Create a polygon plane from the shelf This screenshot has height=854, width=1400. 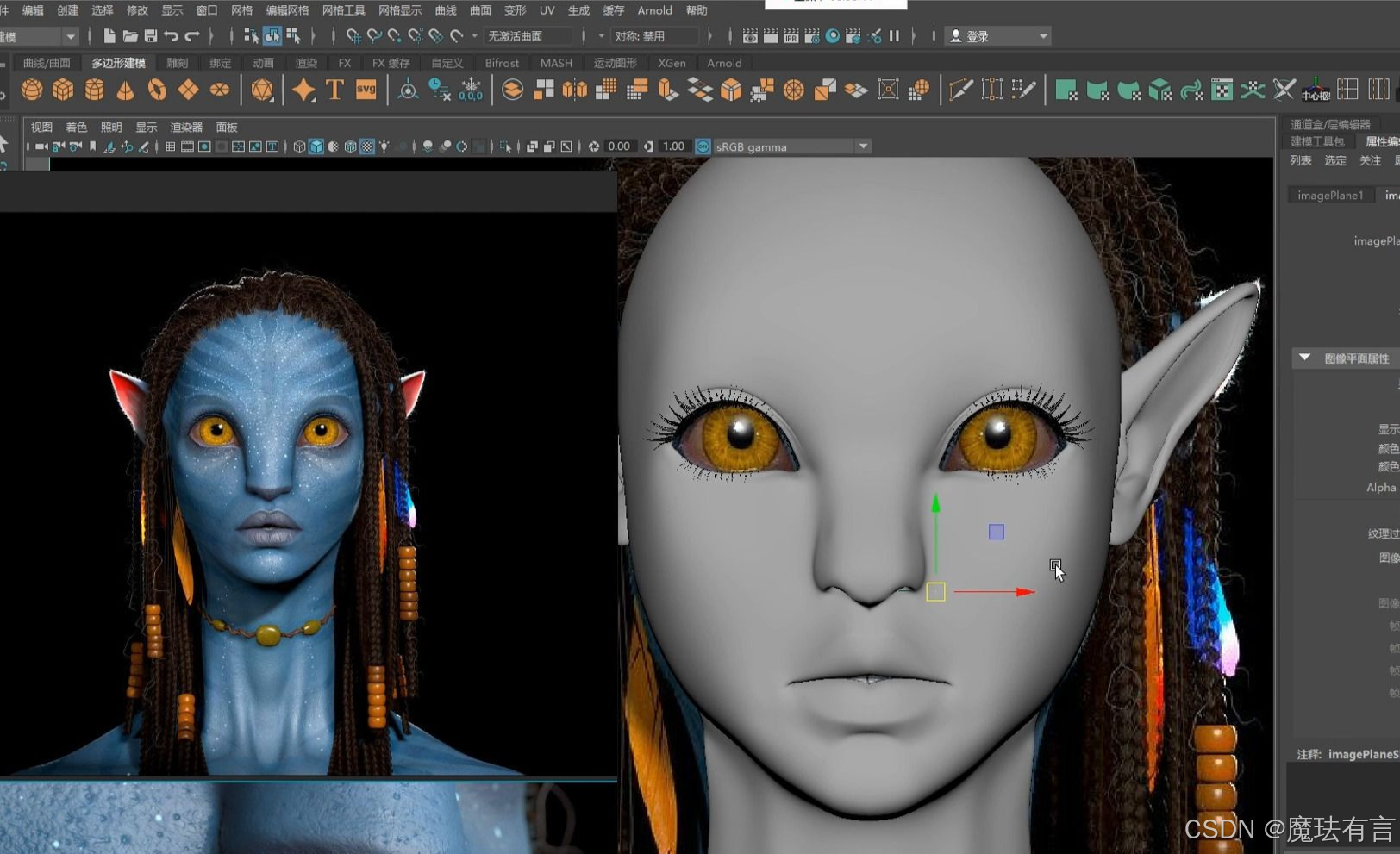188,90
